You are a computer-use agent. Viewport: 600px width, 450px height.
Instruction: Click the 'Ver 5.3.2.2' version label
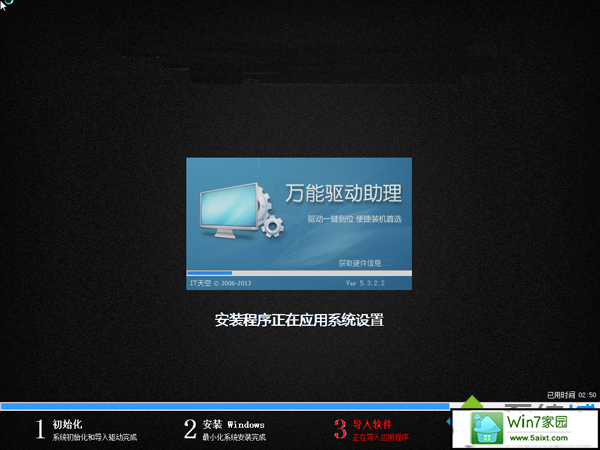[365, 283]
